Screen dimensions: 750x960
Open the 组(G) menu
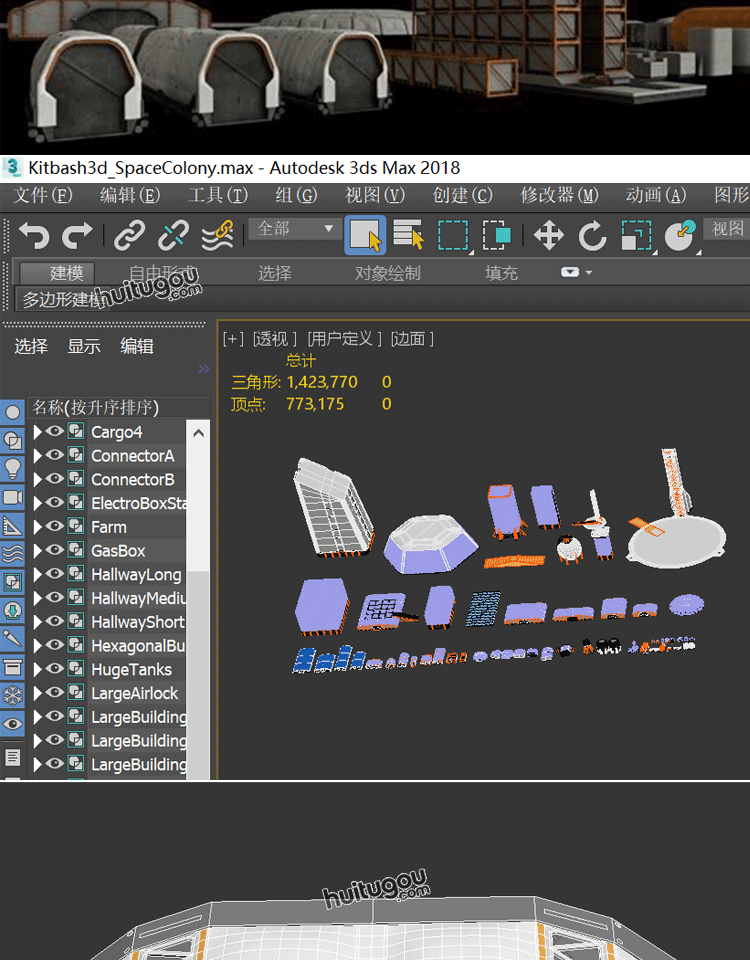click(296, 195)
